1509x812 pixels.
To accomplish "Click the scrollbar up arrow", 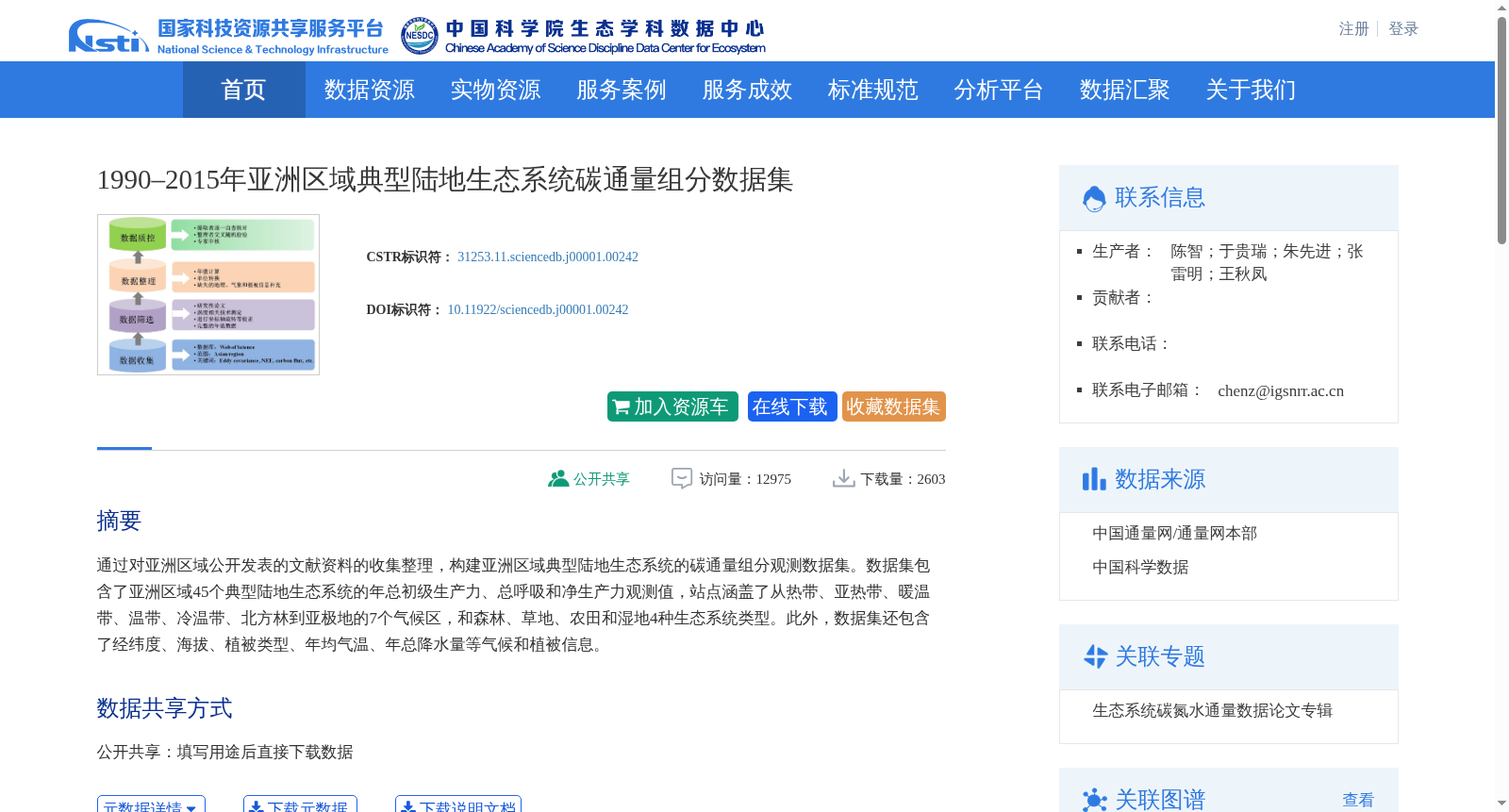I will pyautogui.click(x=1501, y=8).
